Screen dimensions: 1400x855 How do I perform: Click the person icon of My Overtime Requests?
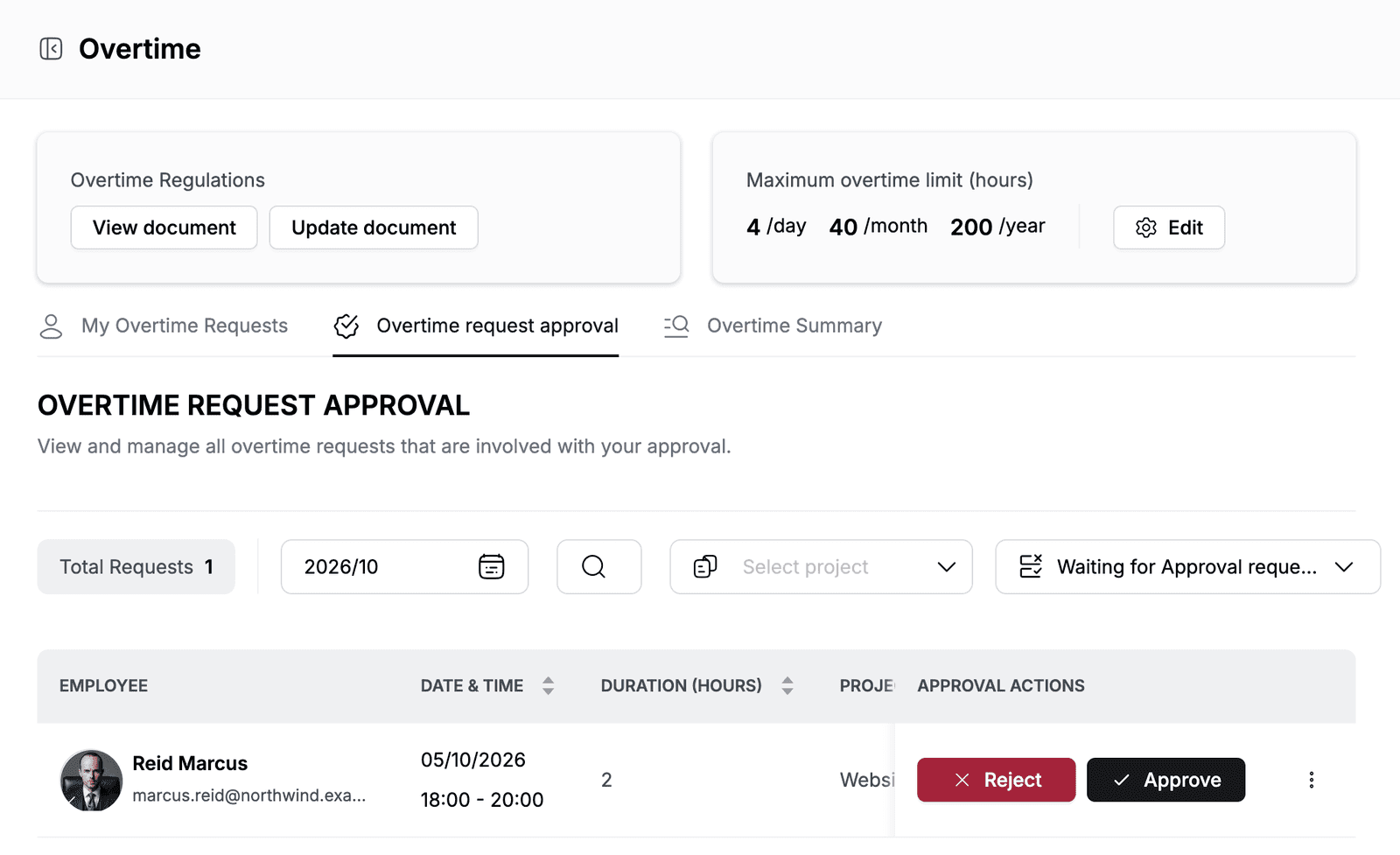[52, 326]
